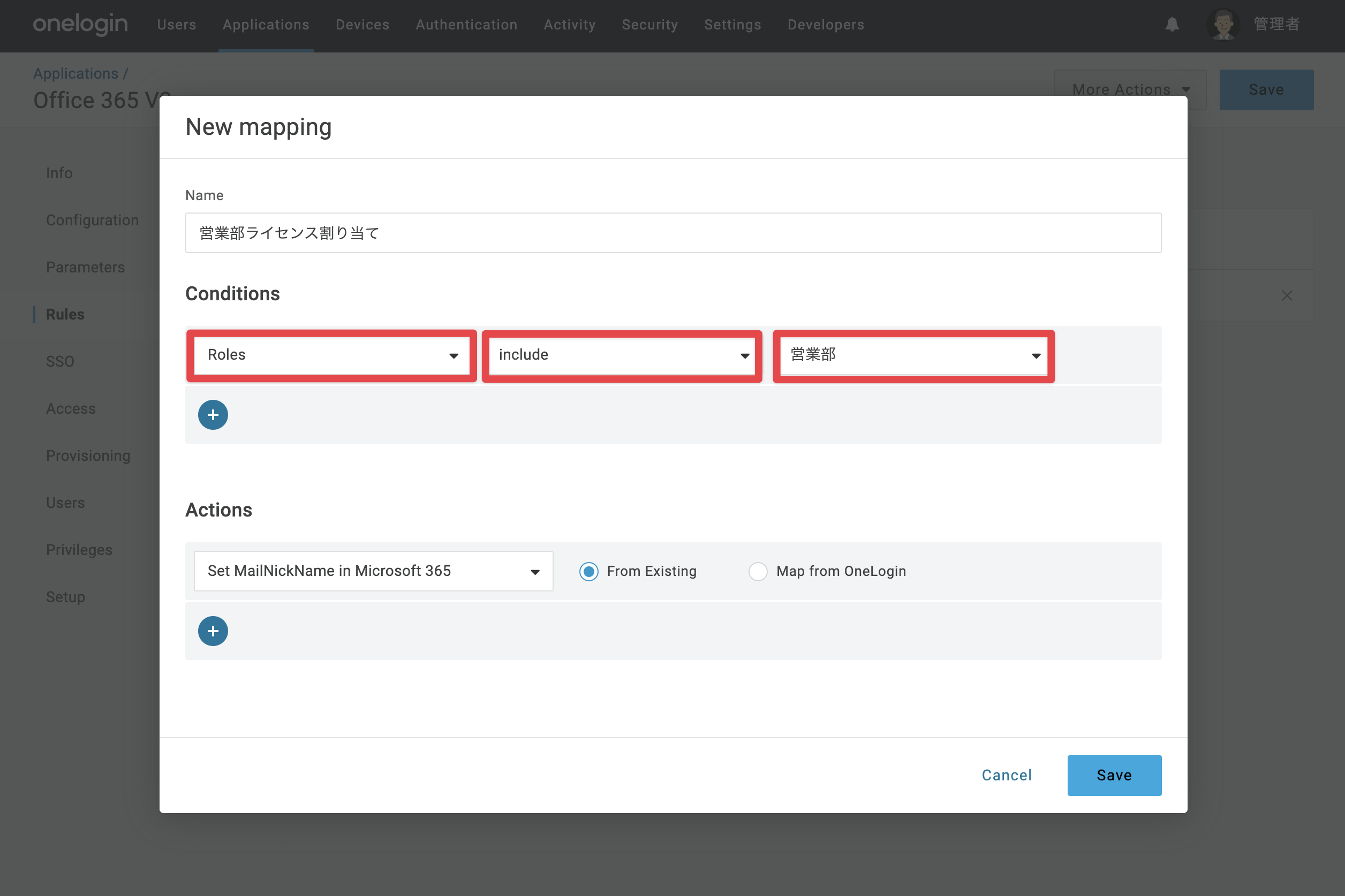The image size is (1345, 896).
Task: Open the Roles condition dropdown
Action: point(331,355)
